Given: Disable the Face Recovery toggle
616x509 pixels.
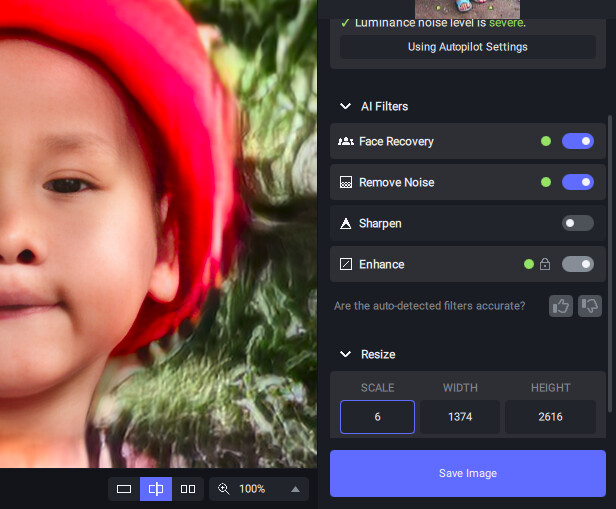Looking at the screenshot, I should [577, 142].
